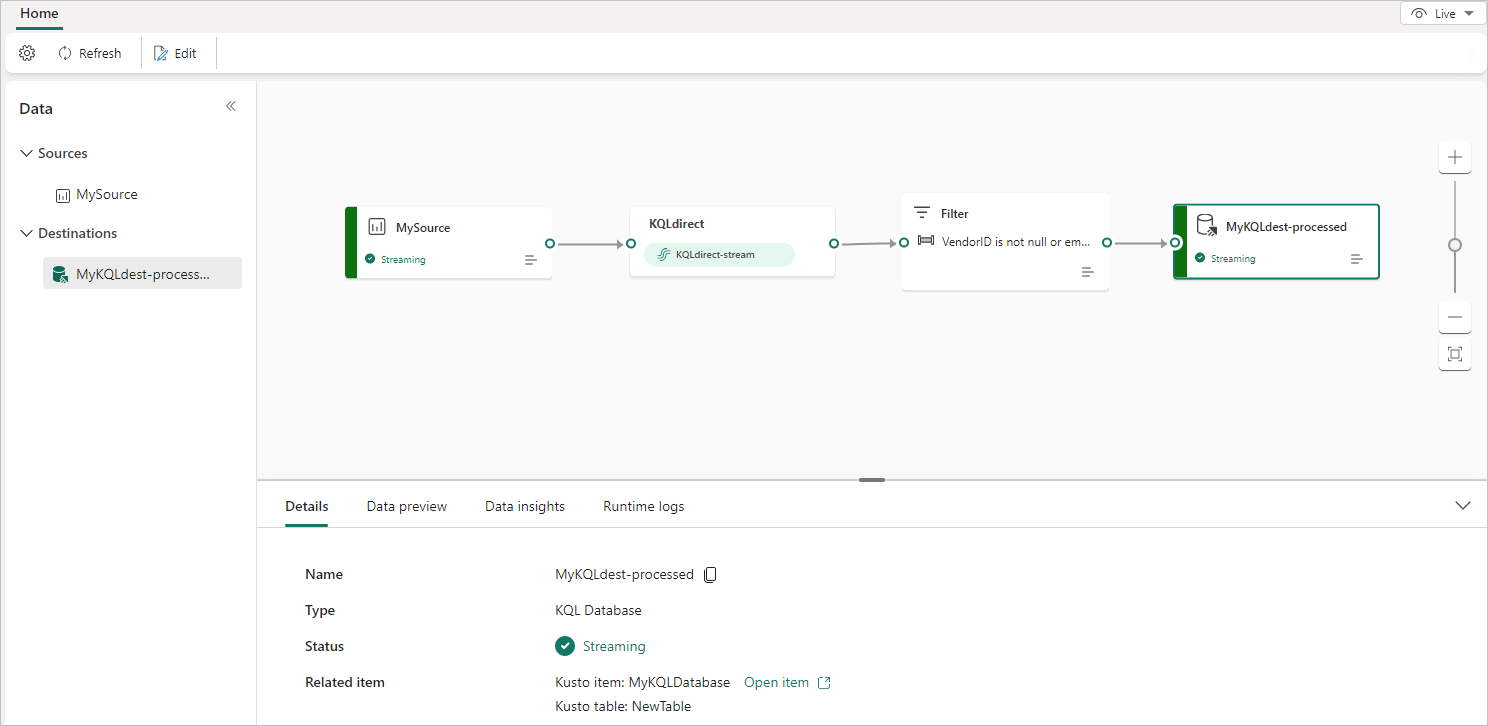The height and width of the screenshot is (726, 1488).
Task: Click the Filter node input port
Action: click(903, 242)
